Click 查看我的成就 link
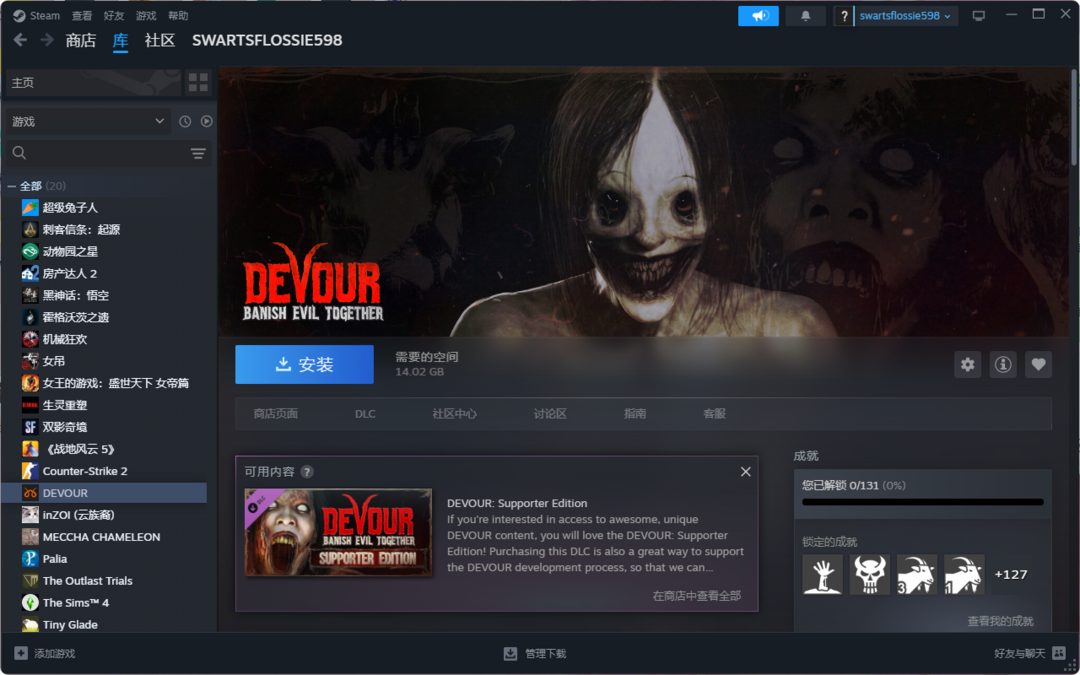Image resolution: width=1080 pixels, height=675 pixels. click(x=1001, y=621)
